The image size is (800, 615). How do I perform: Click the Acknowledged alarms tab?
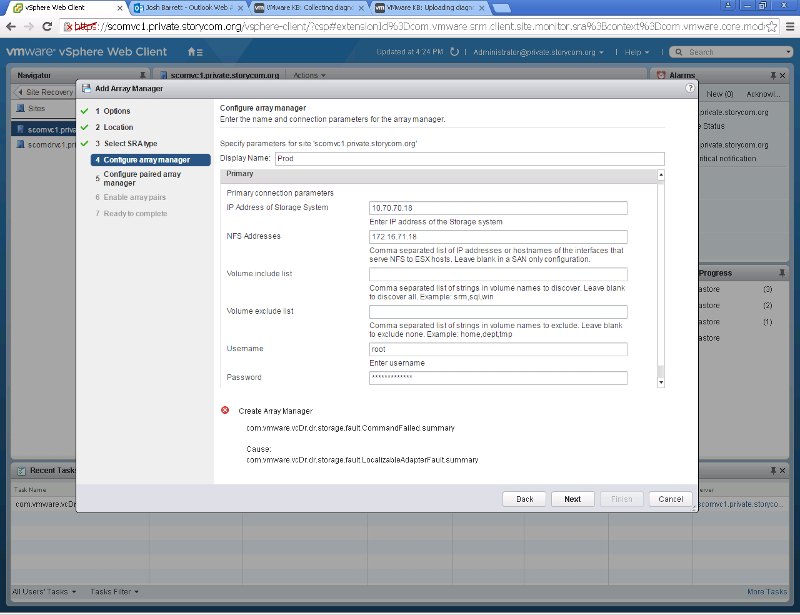point(763,94)
